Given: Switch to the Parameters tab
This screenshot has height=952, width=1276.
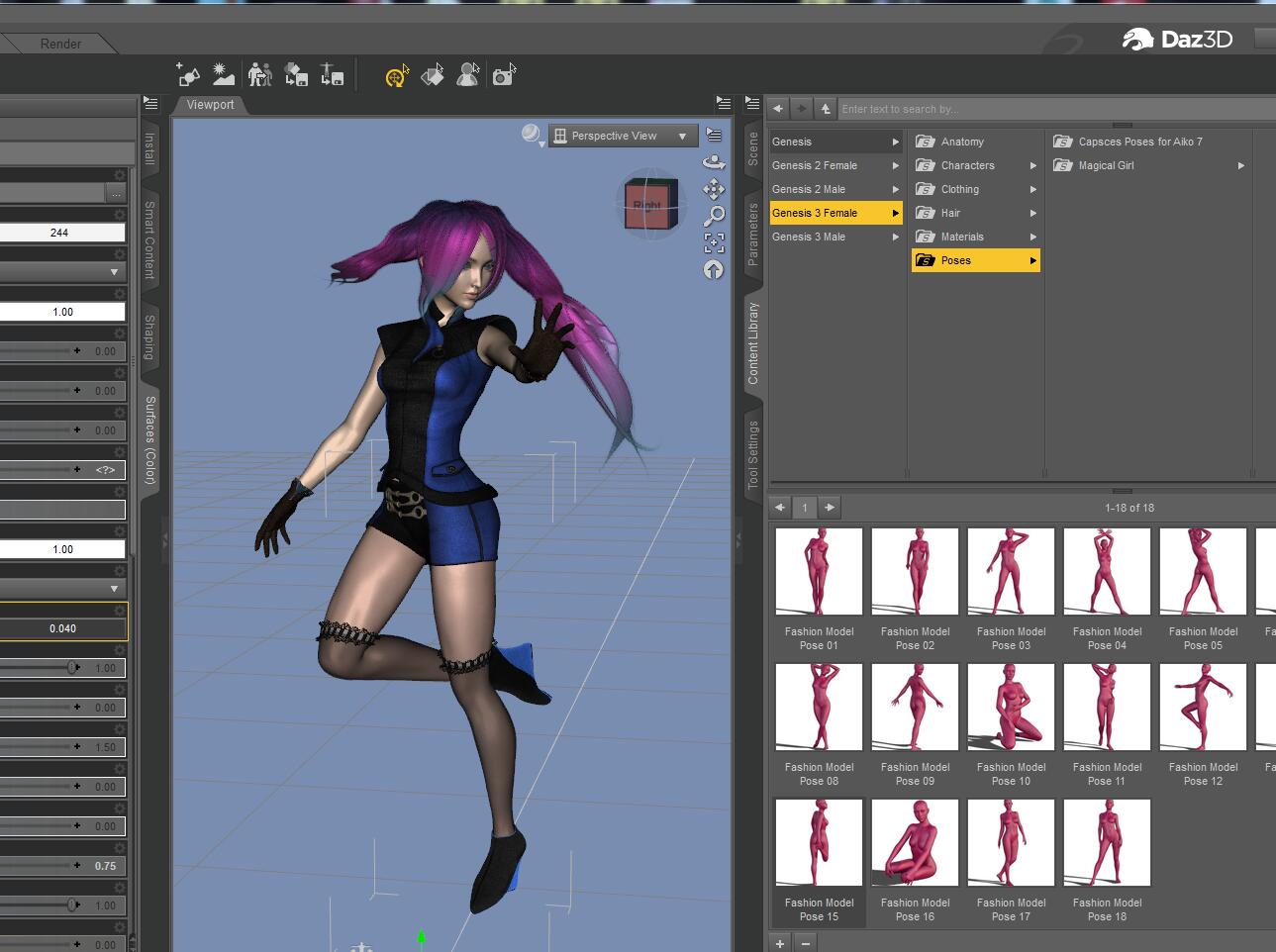Looking at the screenshot, I should (752, 235).
